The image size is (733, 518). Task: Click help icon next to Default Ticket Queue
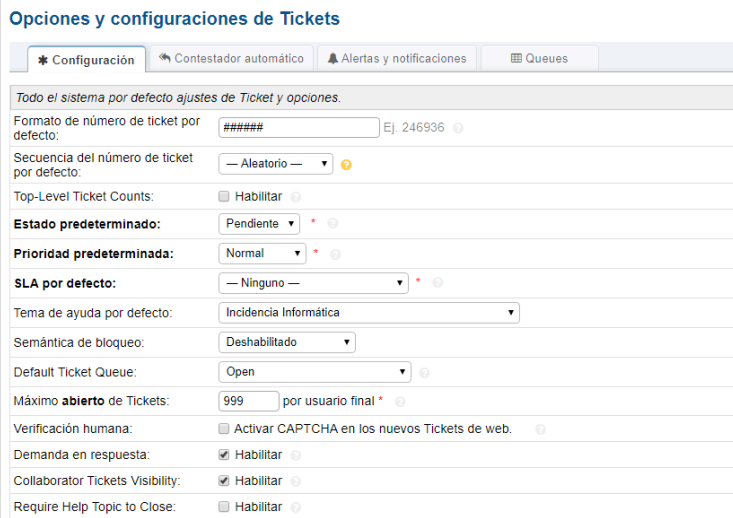pyautogui.click(x=425, y=372)
